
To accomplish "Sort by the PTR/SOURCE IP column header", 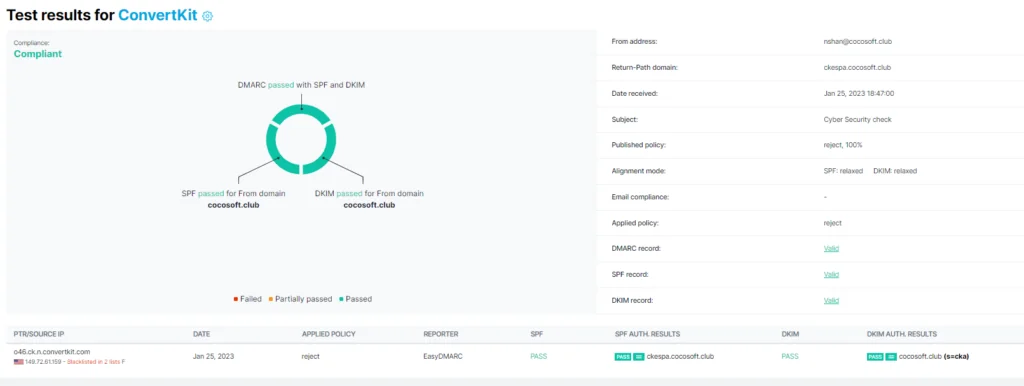I will tap(39, 334).
